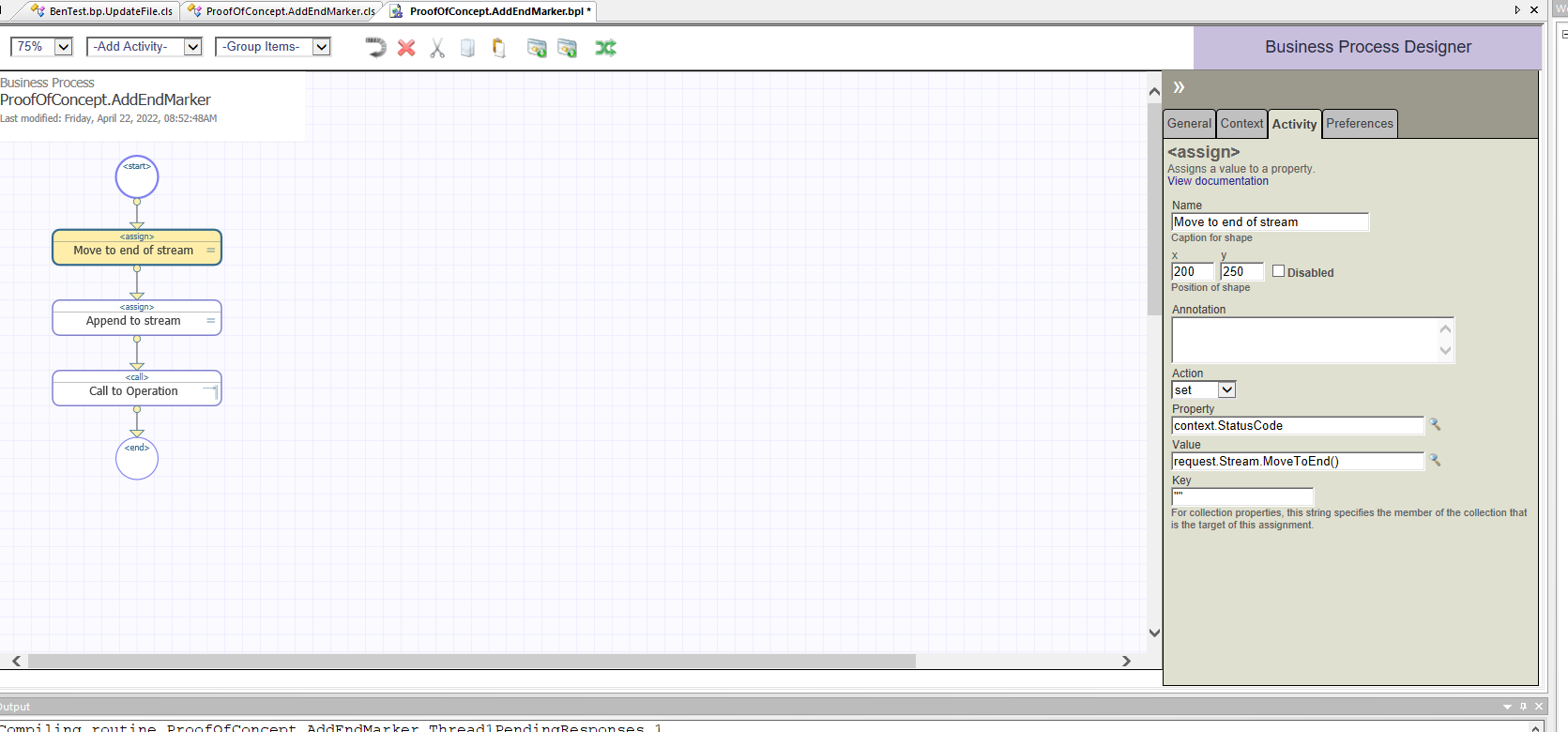Click the tab scroll right arrow
This screenshot has width=1568, height=732.
tap(1517, 10)
